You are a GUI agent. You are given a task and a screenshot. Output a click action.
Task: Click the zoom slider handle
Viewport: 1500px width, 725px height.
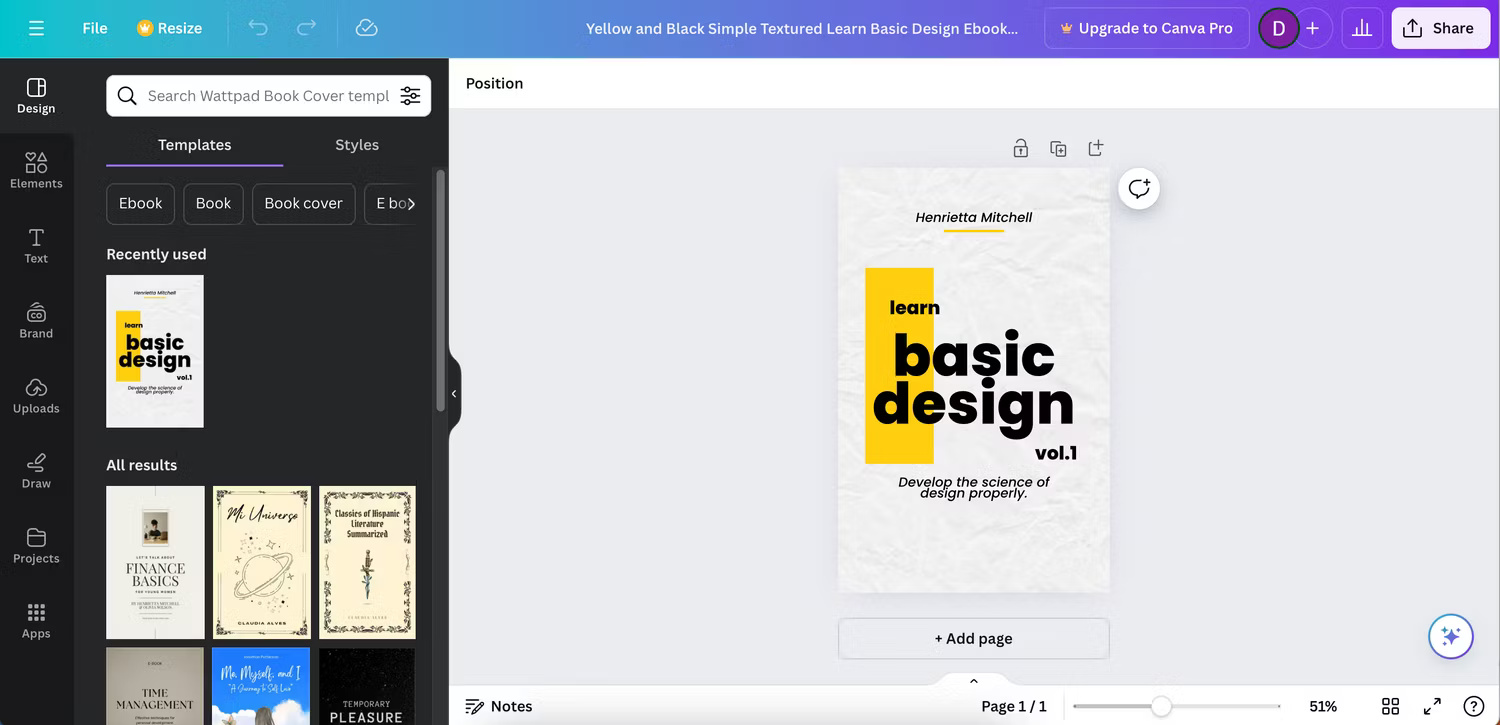pos(1160,706)
